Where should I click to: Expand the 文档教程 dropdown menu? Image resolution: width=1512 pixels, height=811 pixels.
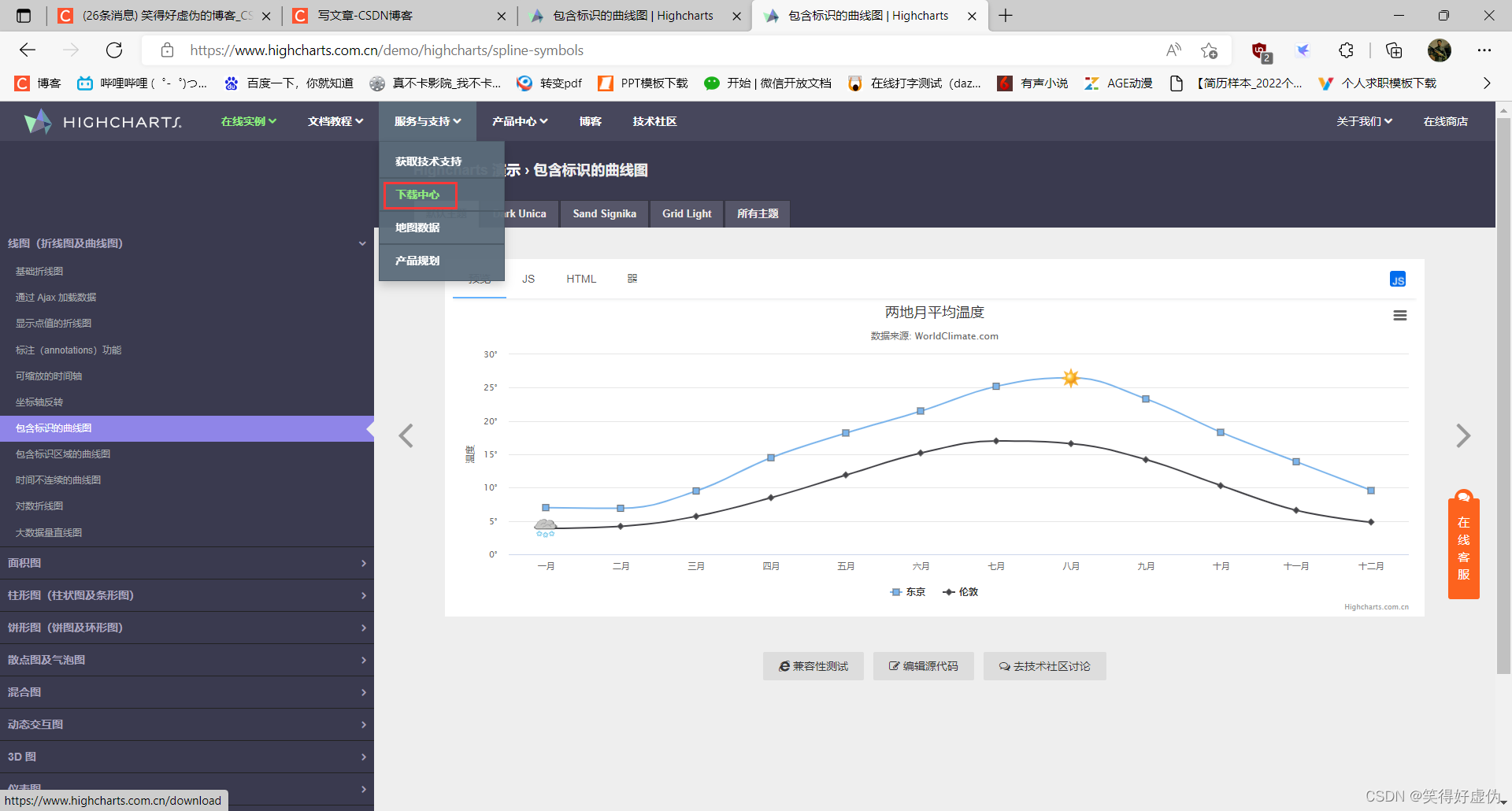[335, 121]
